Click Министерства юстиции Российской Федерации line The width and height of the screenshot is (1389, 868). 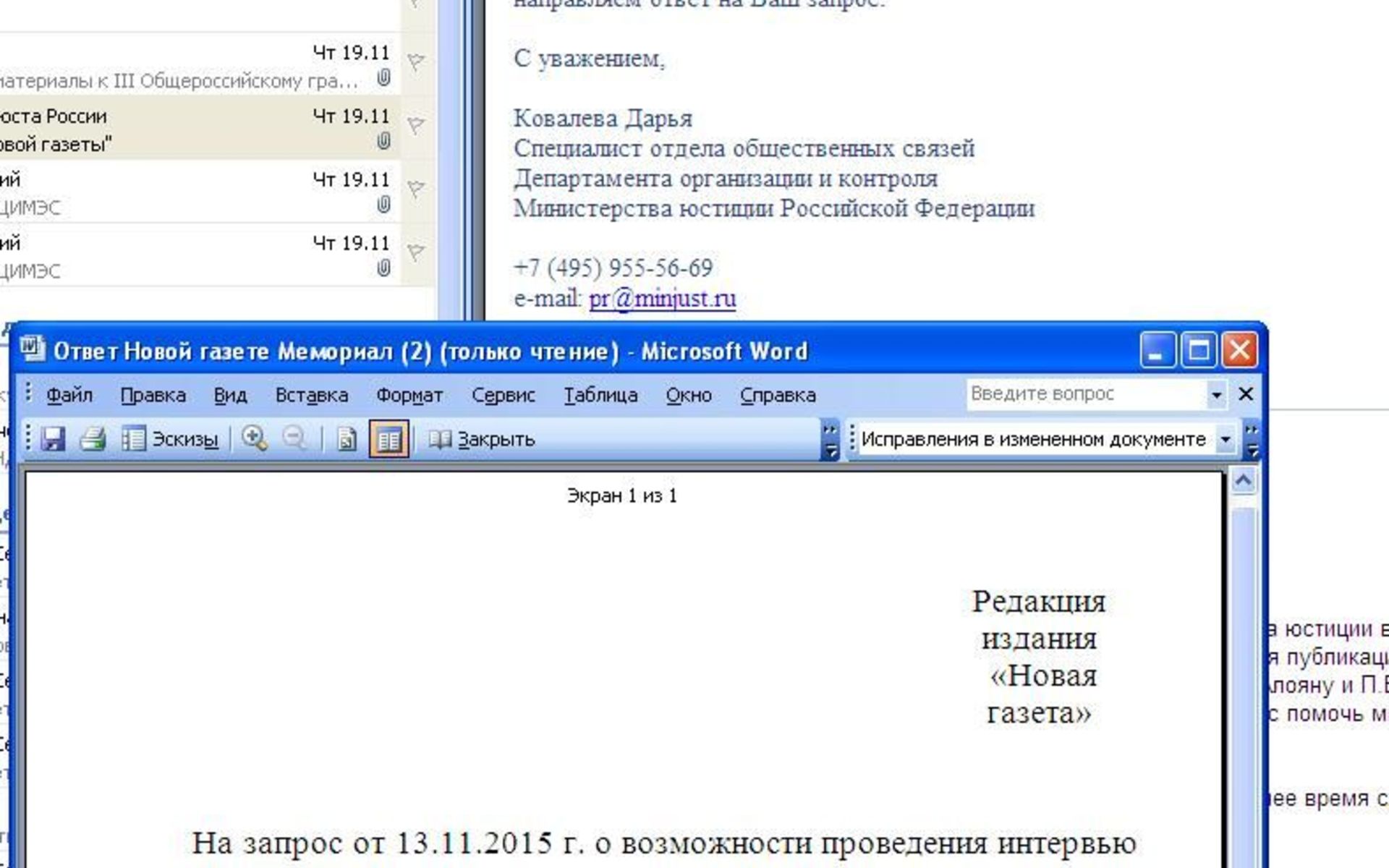pyautogui.click(x=774, y=208)
